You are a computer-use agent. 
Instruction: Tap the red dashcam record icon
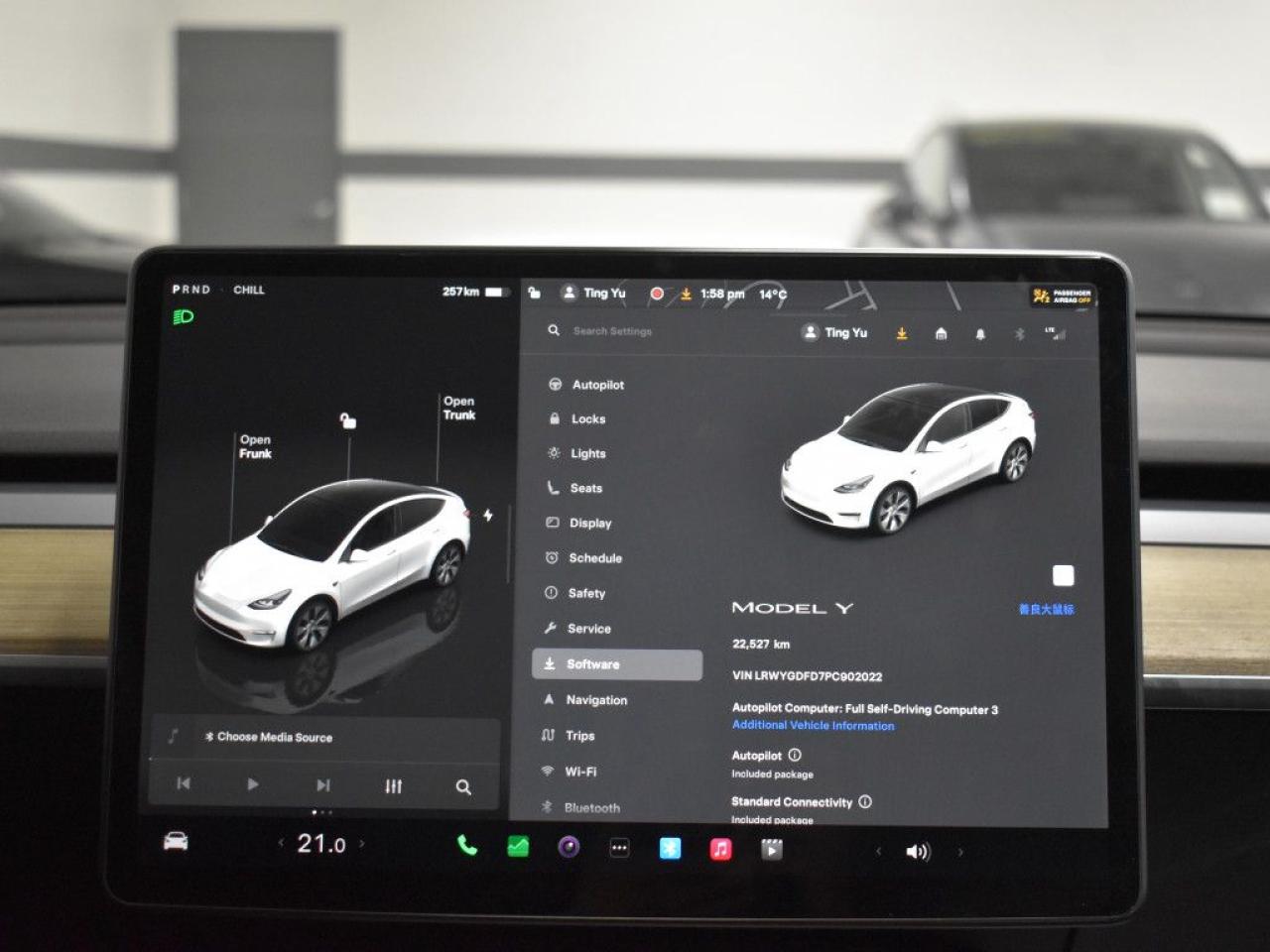click(x=657, y=294)
